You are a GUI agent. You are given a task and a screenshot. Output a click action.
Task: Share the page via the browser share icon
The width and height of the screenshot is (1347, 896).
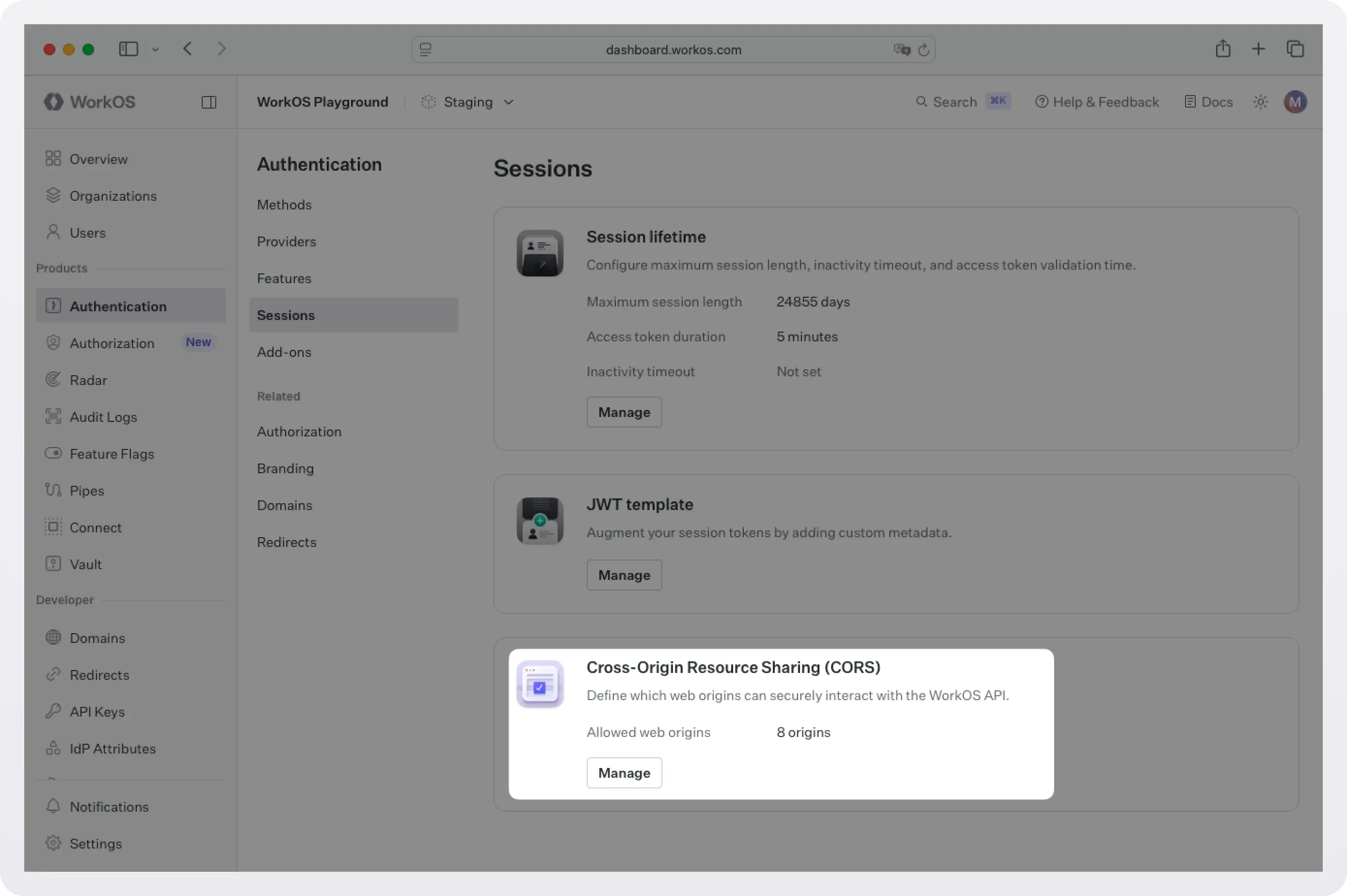click(1222, 49)
